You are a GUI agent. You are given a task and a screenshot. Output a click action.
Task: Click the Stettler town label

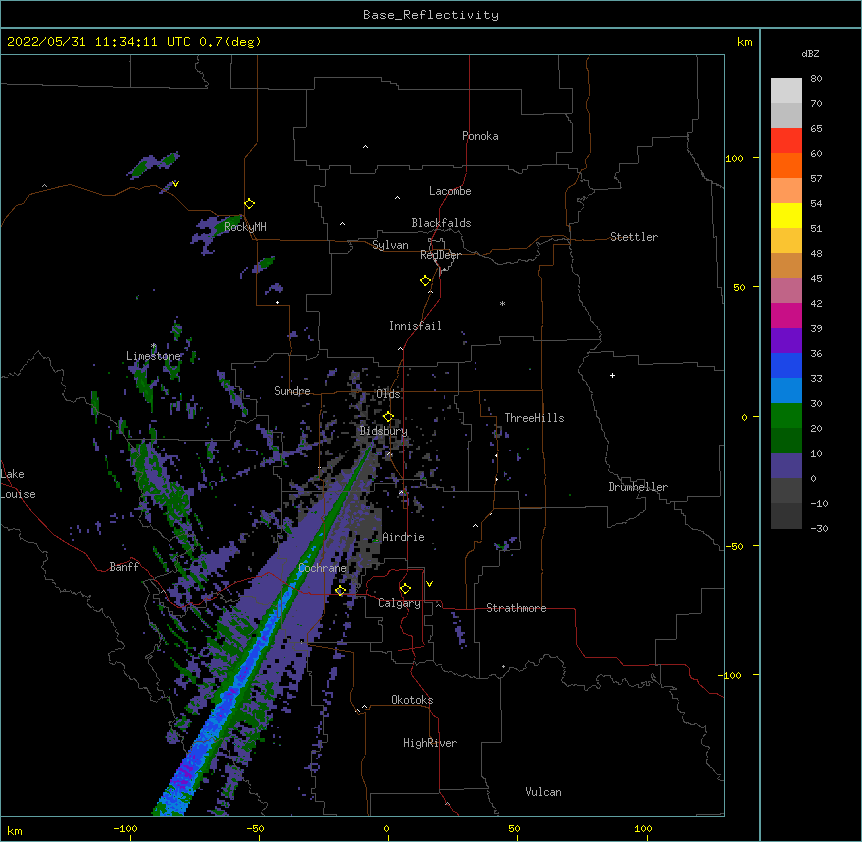coord(634,237)
